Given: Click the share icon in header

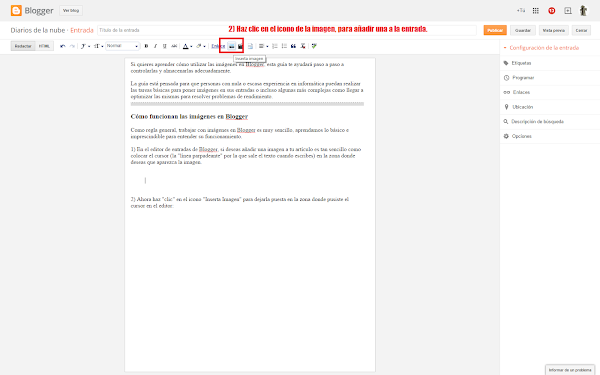Looking at the screenshot, I should pyautogui.click(x=568, y=11).
